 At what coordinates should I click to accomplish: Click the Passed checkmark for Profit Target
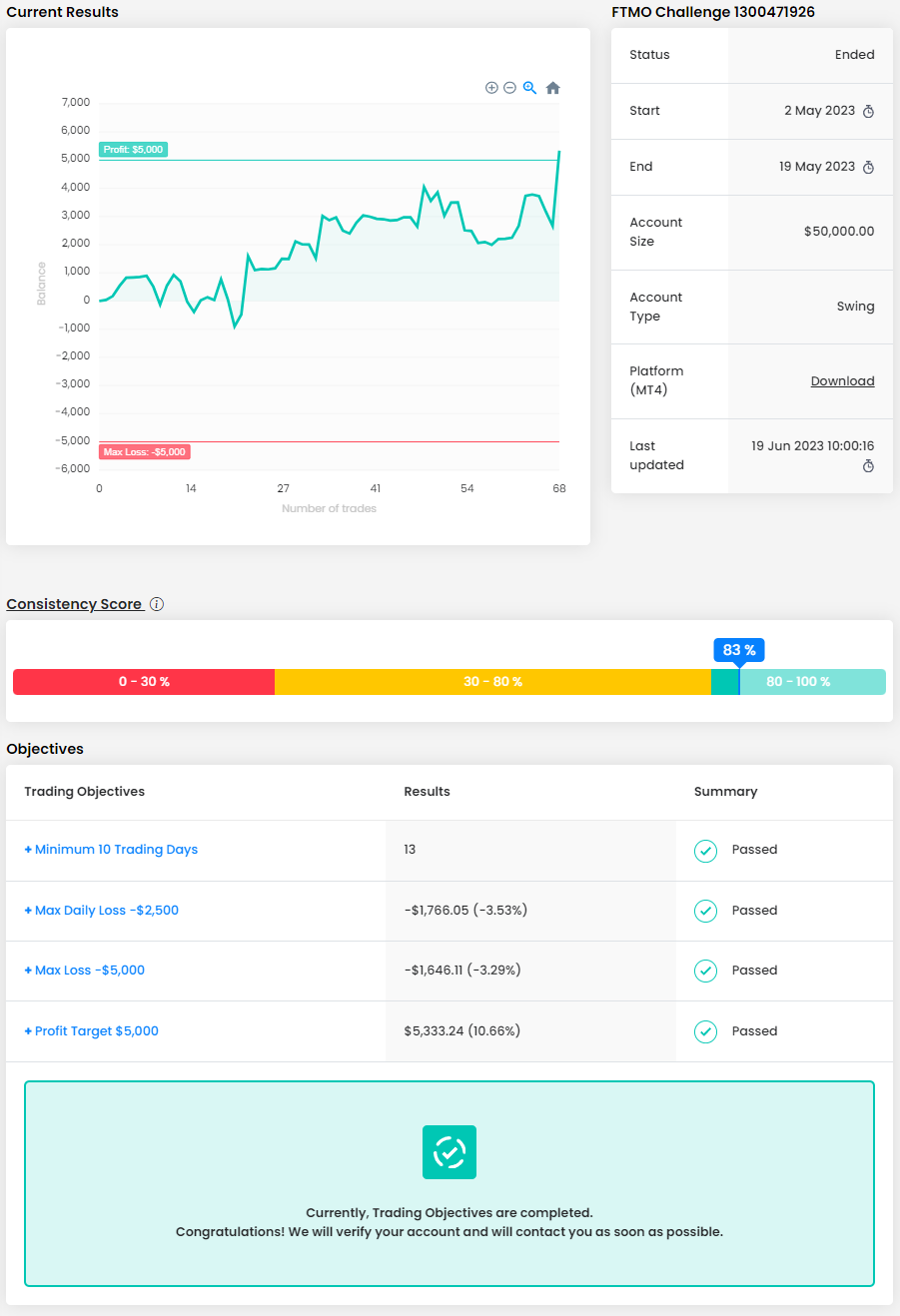point(705,1031)
